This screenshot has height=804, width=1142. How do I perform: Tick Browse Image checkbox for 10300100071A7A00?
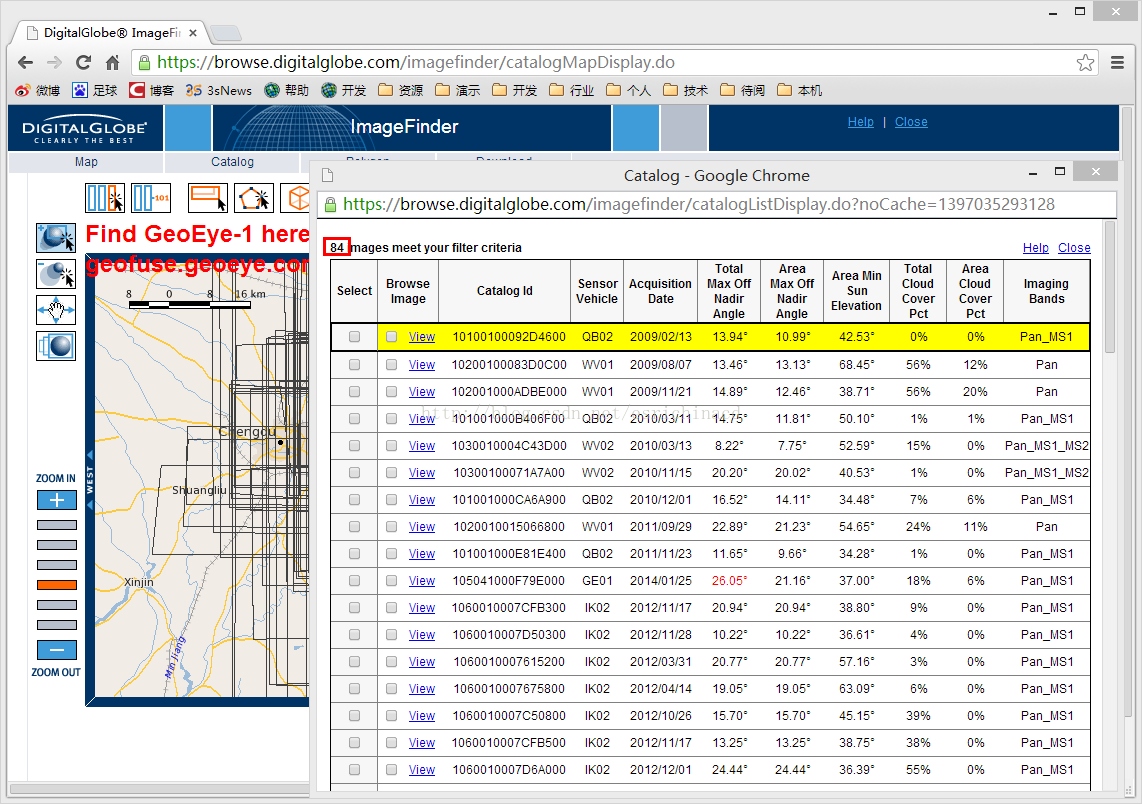click(x=392, y=472)
